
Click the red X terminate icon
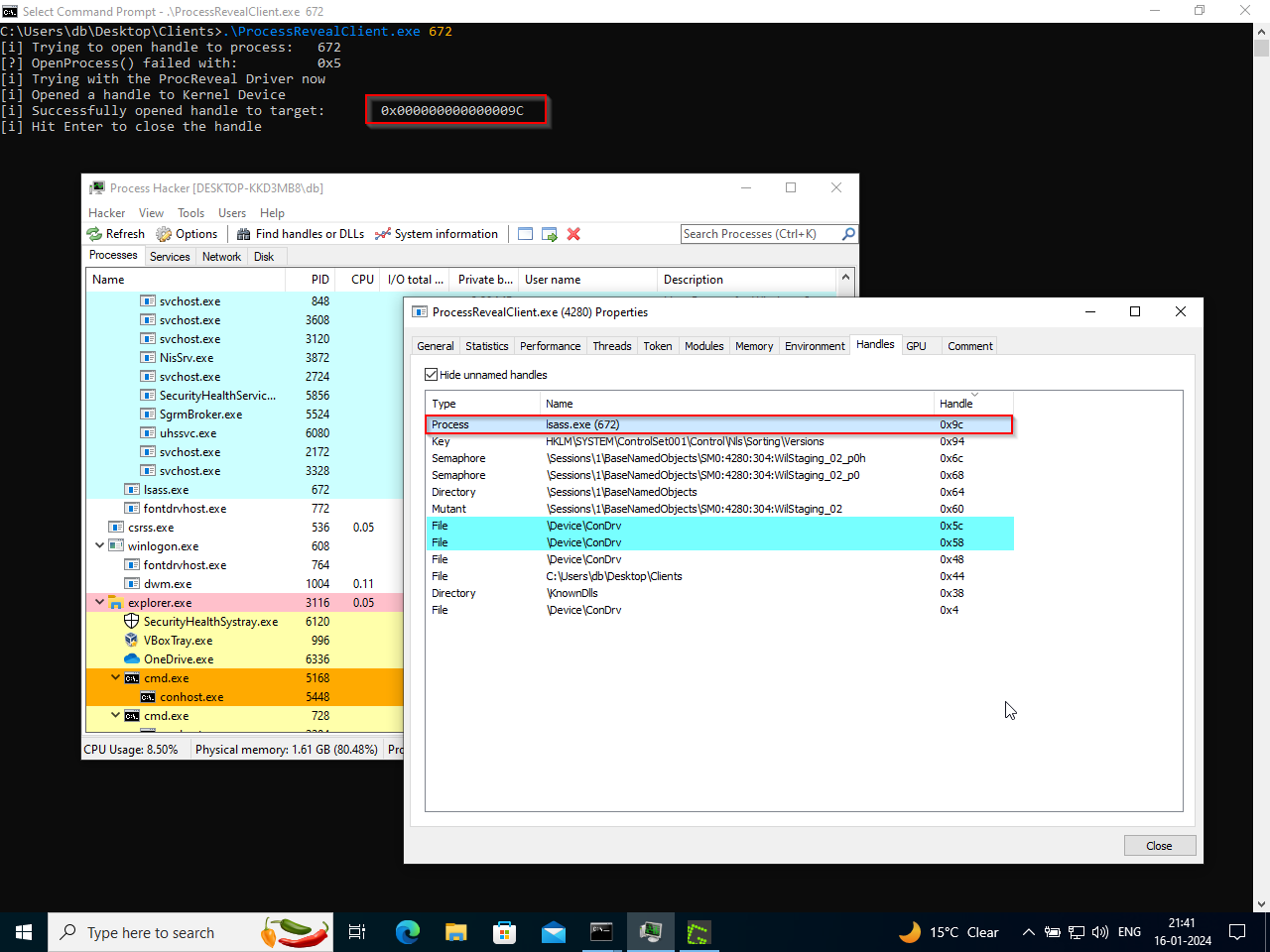(x=573, y=234)
